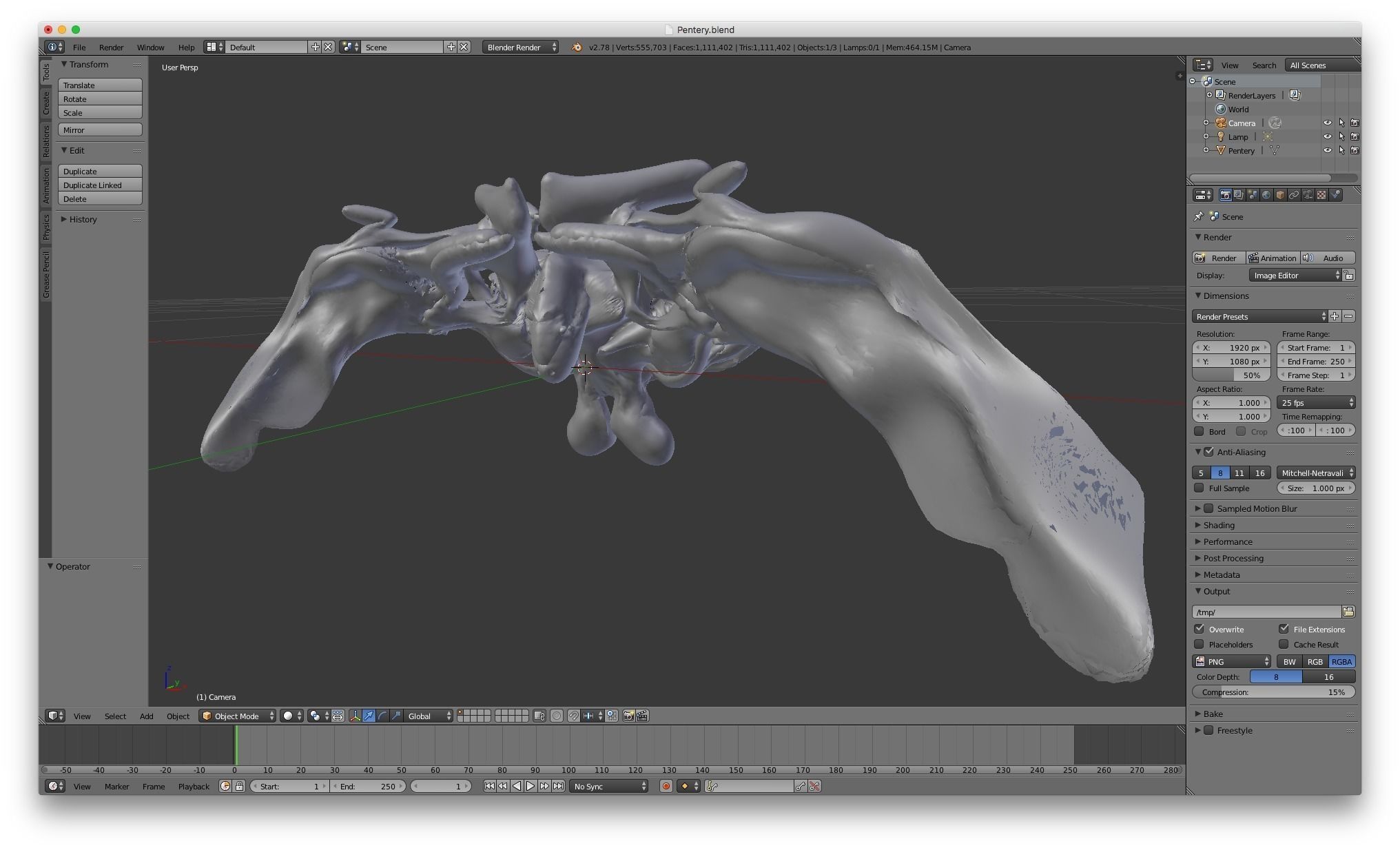Expand the History panel in toolshelf

click(x=83, y=219)
